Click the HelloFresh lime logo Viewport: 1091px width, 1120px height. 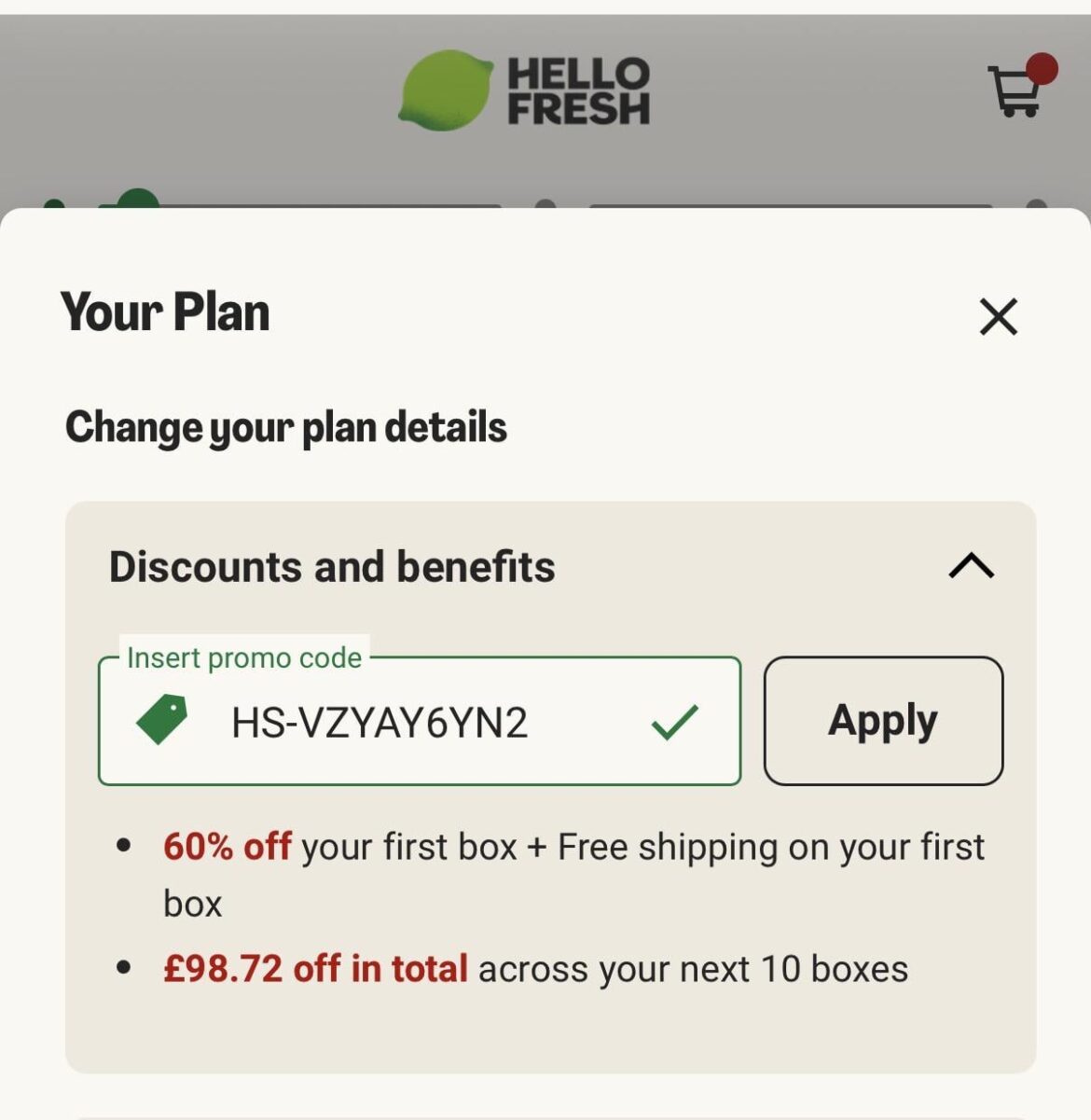[x=449, y=89]
